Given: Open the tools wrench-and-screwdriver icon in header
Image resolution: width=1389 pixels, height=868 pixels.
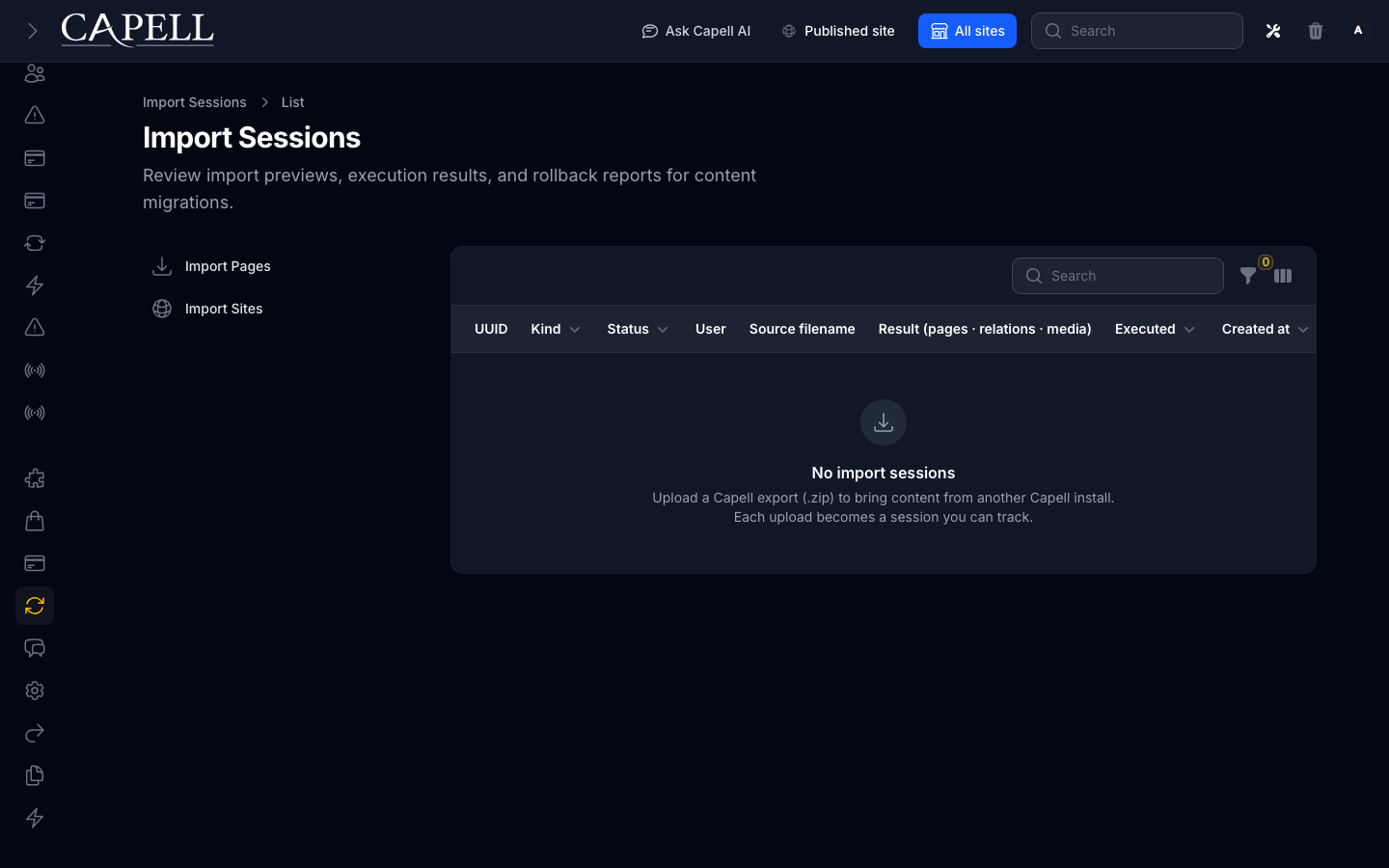Looking at the screenshot, I should [x=1273, y=31].
